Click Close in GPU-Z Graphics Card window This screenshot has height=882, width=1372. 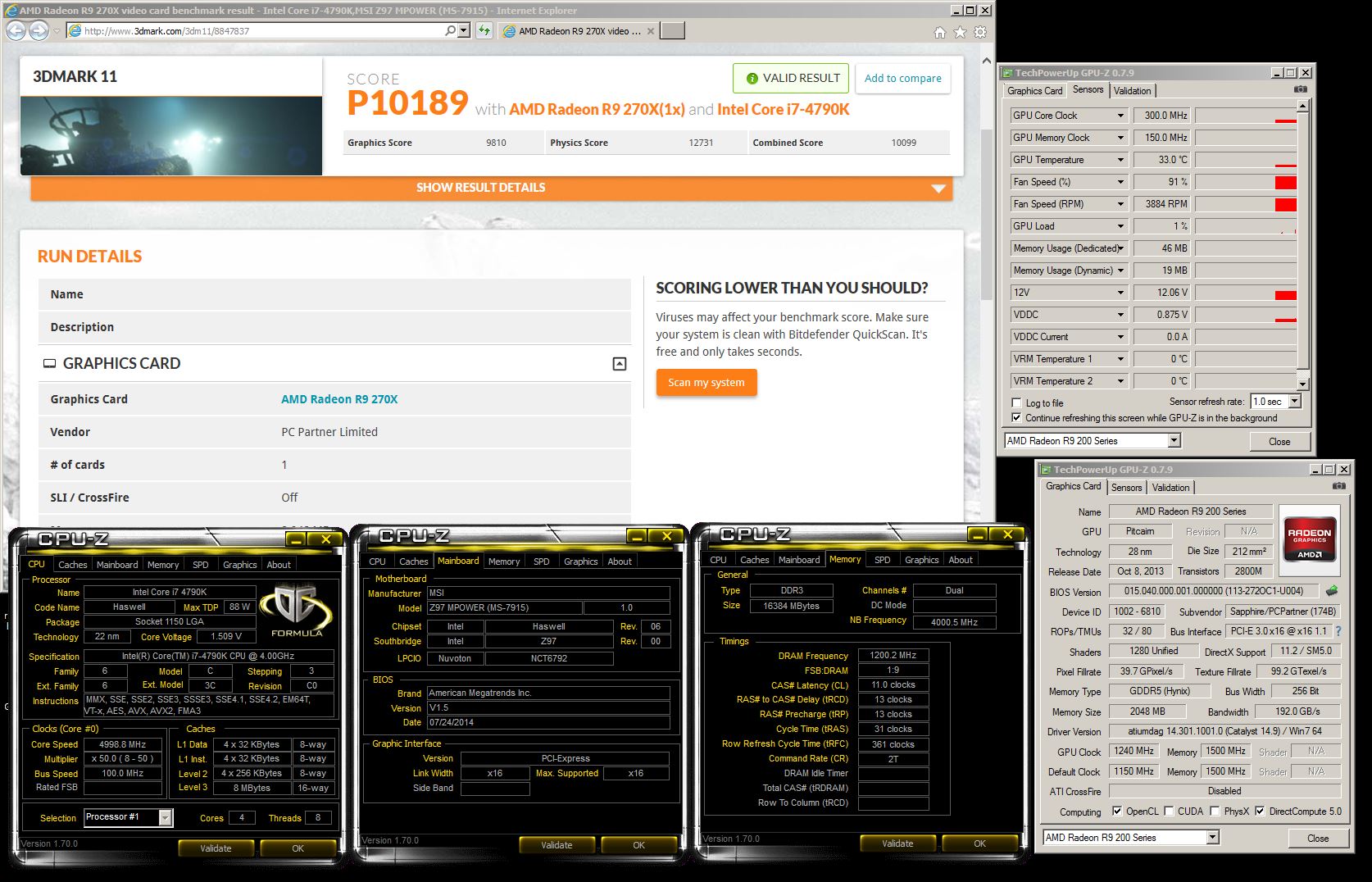tap(1318, 839)
